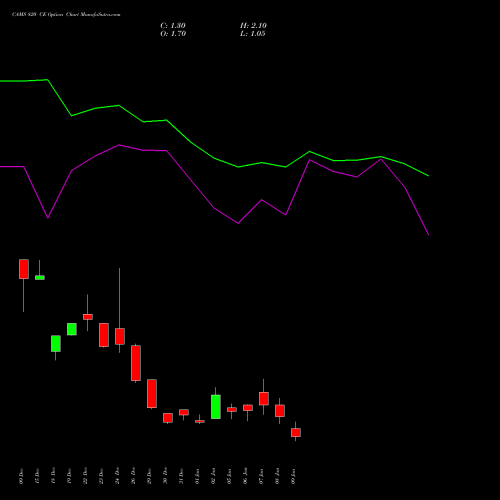The height and width of the screenshot is (500, 500).
Task: Select the red candlestick for 09 Dec
Action: [x=24, y=269]
